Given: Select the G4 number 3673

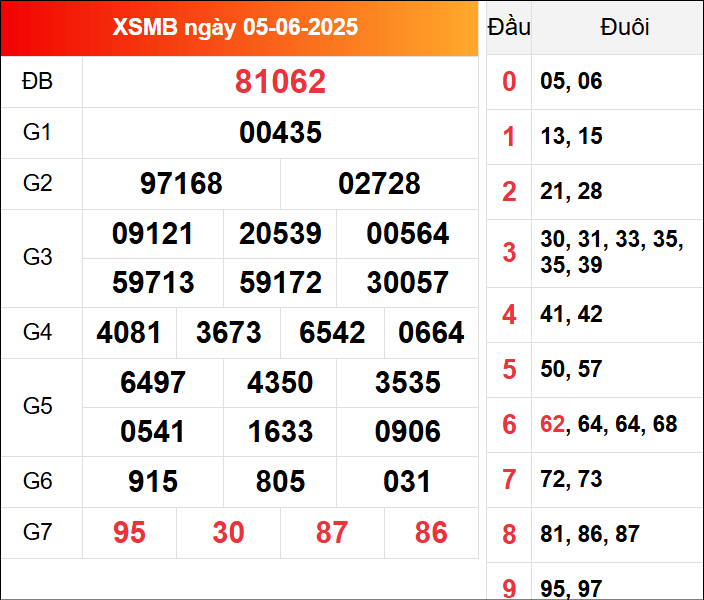Looking at the screenshot, I should (229, 333).
